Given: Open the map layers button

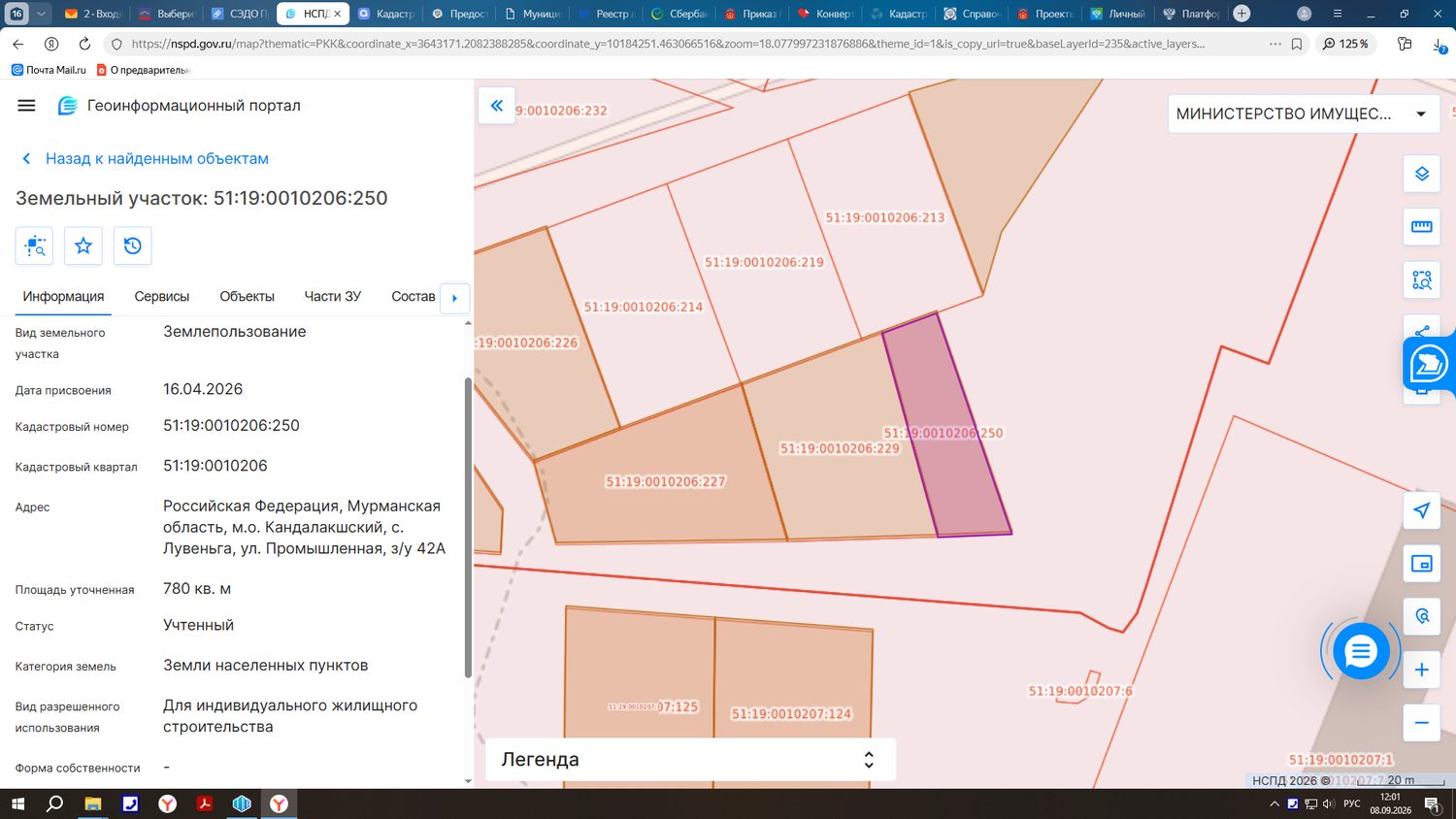Looking at the screenshot, I should (1422, 174).
